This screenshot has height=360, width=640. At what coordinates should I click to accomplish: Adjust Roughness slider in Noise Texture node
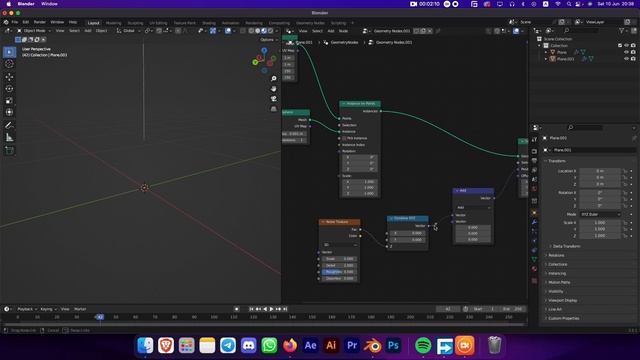click(x=340, y=272)
